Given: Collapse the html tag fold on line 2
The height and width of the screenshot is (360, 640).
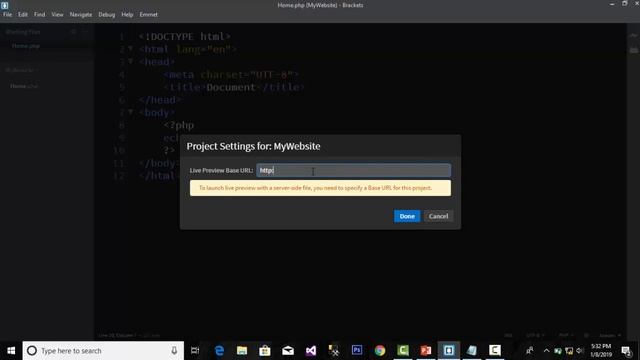Looking at the screenshot, I should (x=131, y=49).
